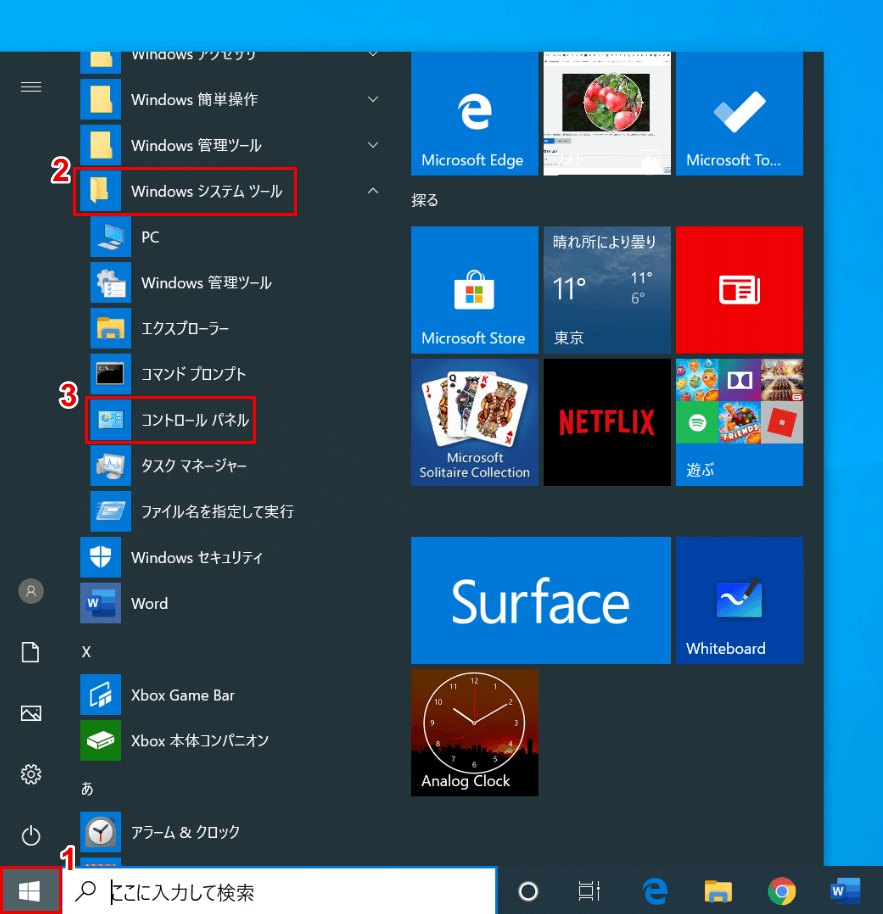Viewport: 883px width, 914px height.
Task: Open the Microsoft To Do tile
Action: click(739, 114)
